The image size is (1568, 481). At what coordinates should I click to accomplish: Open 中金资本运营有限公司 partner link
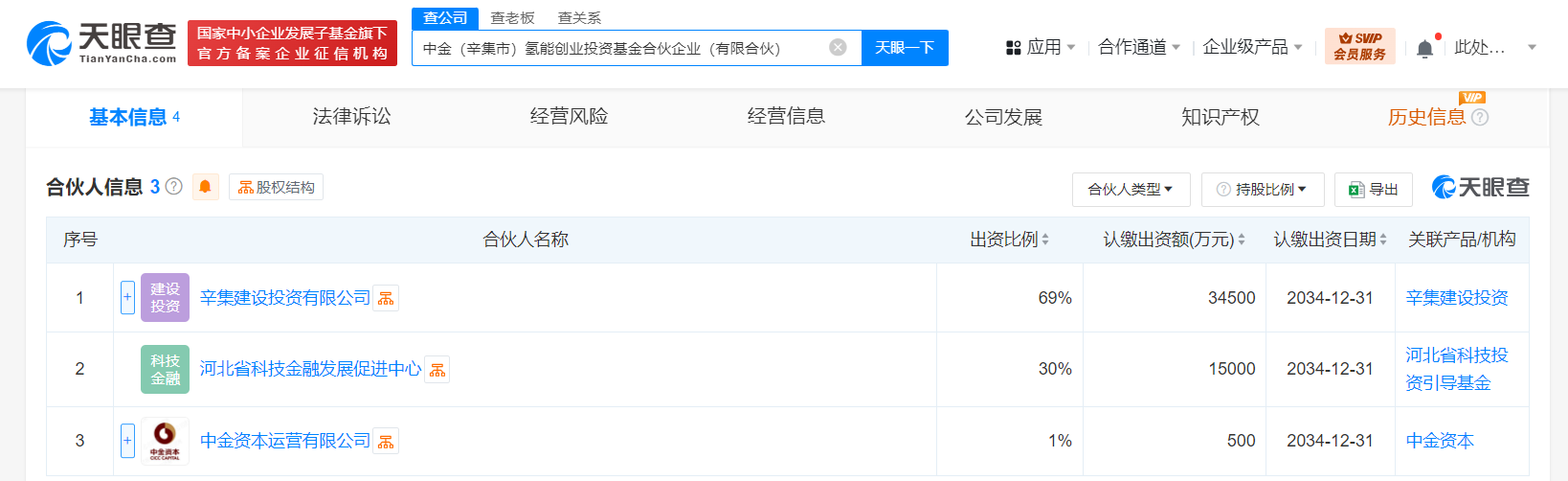click(285, 441)
